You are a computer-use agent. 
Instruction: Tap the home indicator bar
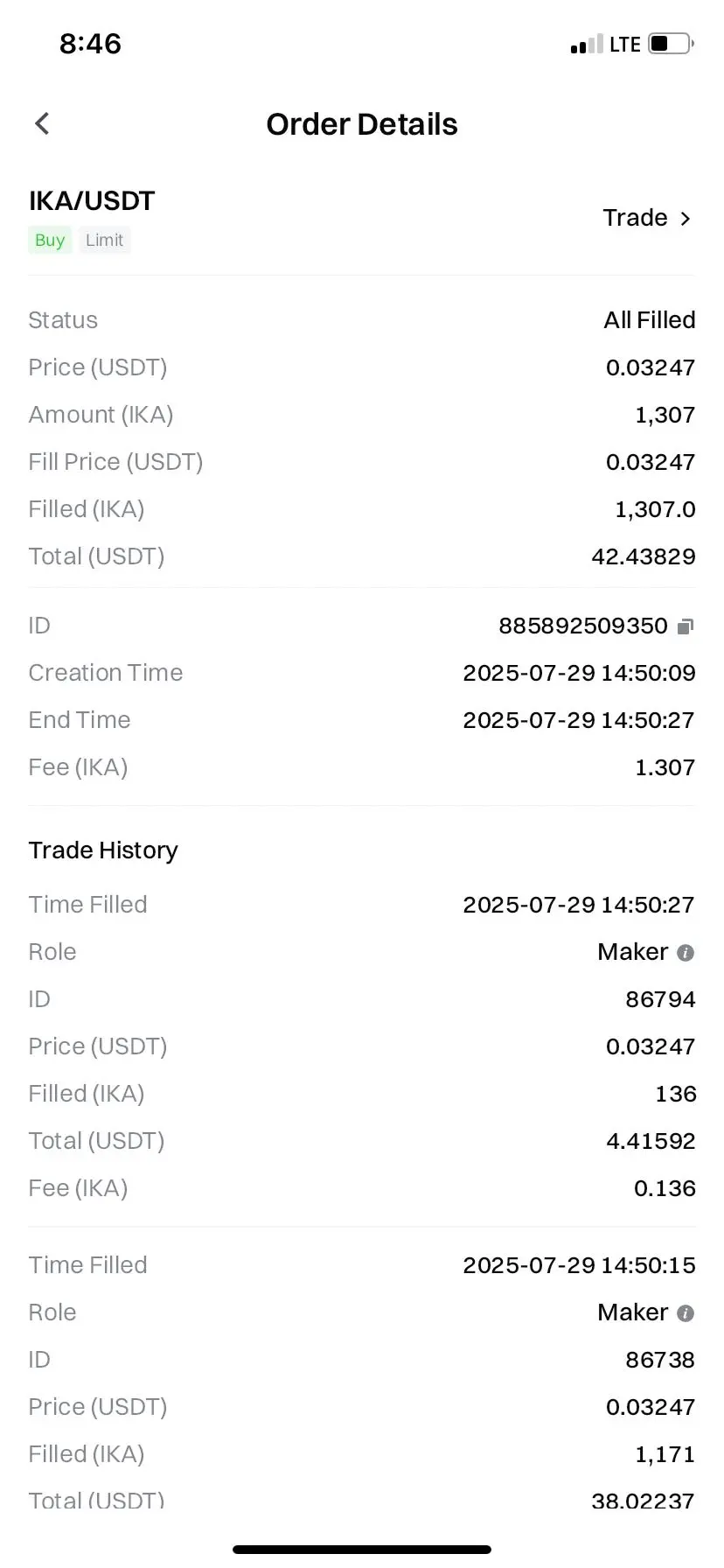tap(362, 1549)
